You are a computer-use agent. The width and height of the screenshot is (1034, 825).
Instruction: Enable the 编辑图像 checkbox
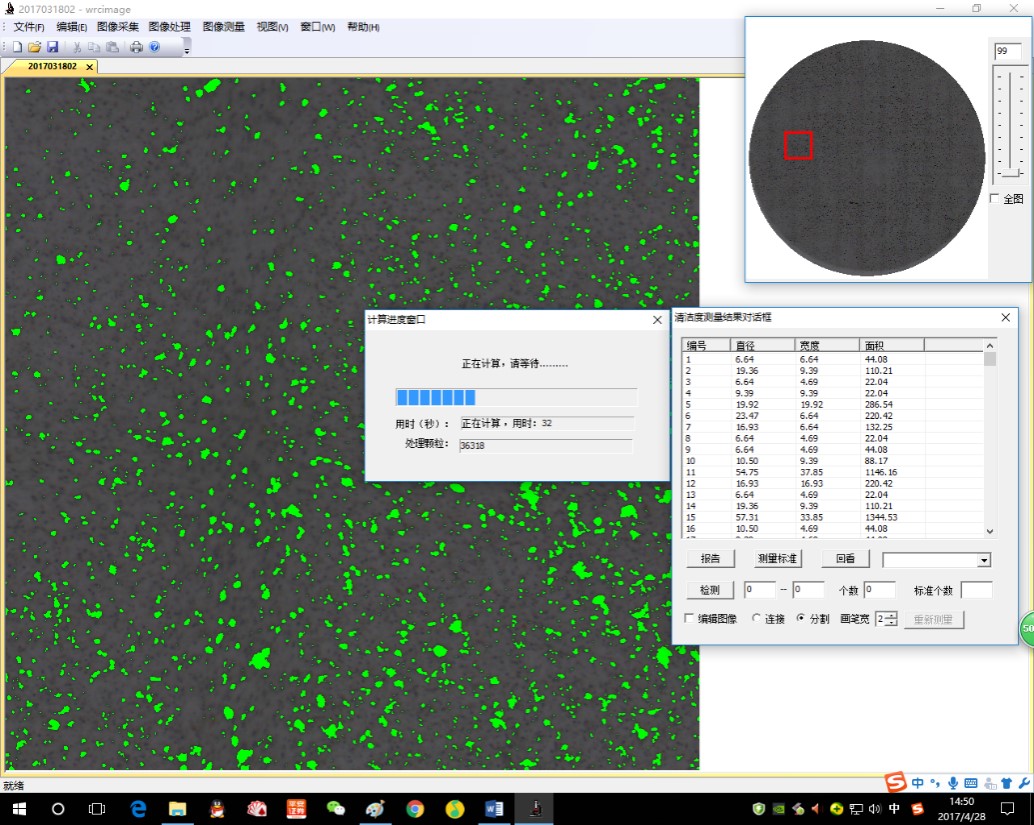(688, 619)
